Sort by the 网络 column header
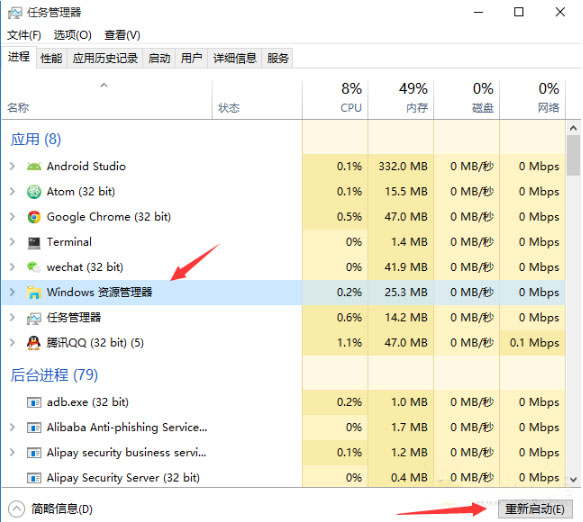 point(532,100)
